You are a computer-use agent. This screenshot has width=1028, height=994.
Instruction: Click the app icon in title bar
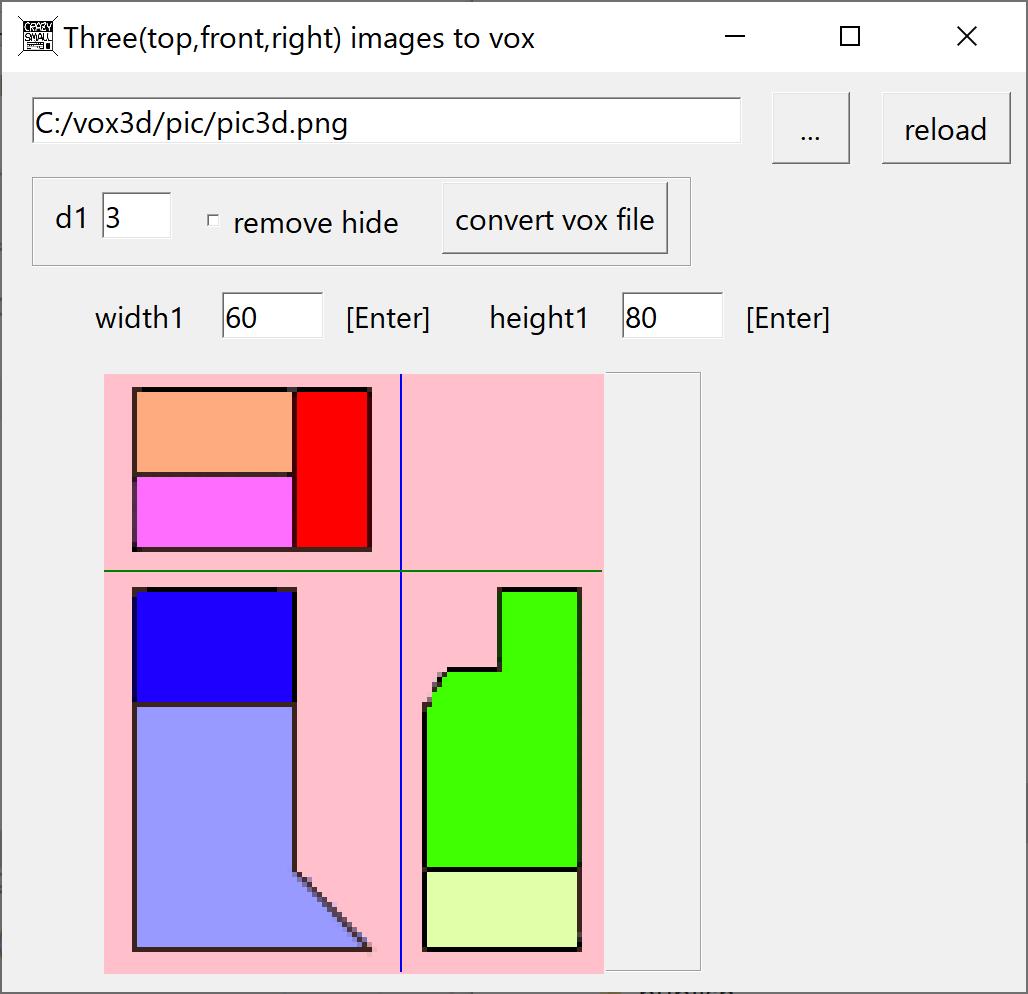[38, 37]
